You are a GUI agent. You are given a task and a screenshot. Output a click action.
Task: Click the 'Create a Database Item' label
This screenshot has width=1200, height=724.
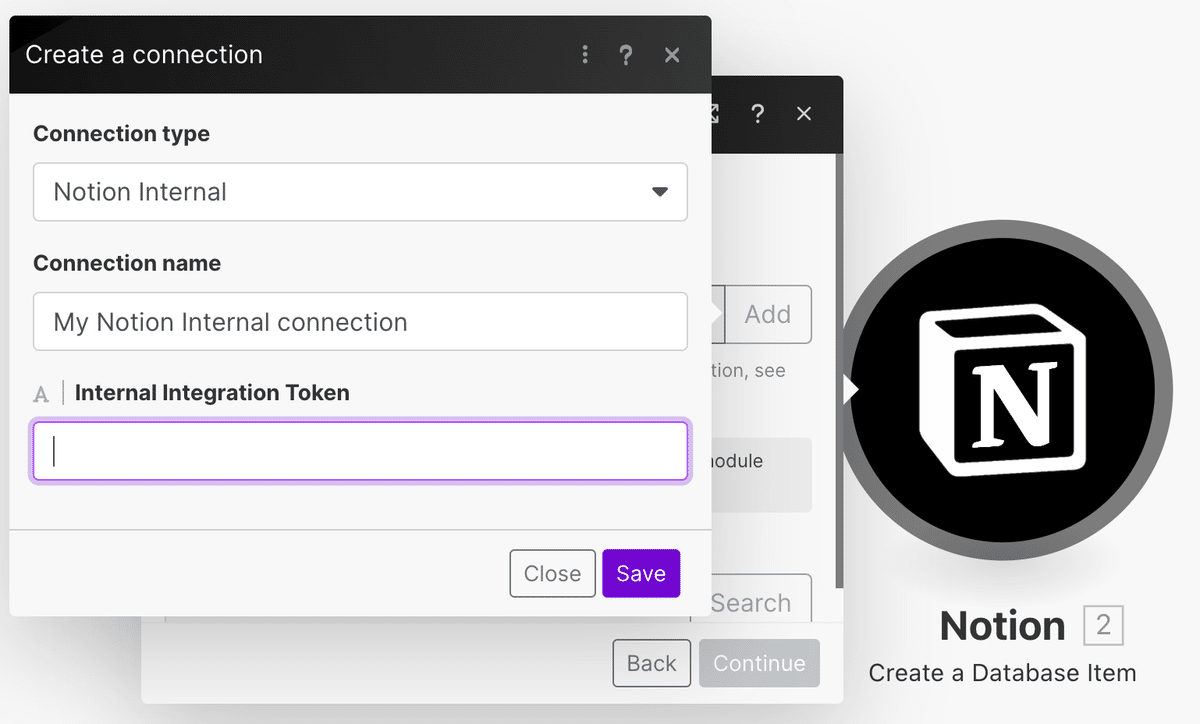(x=1003, y=673)
